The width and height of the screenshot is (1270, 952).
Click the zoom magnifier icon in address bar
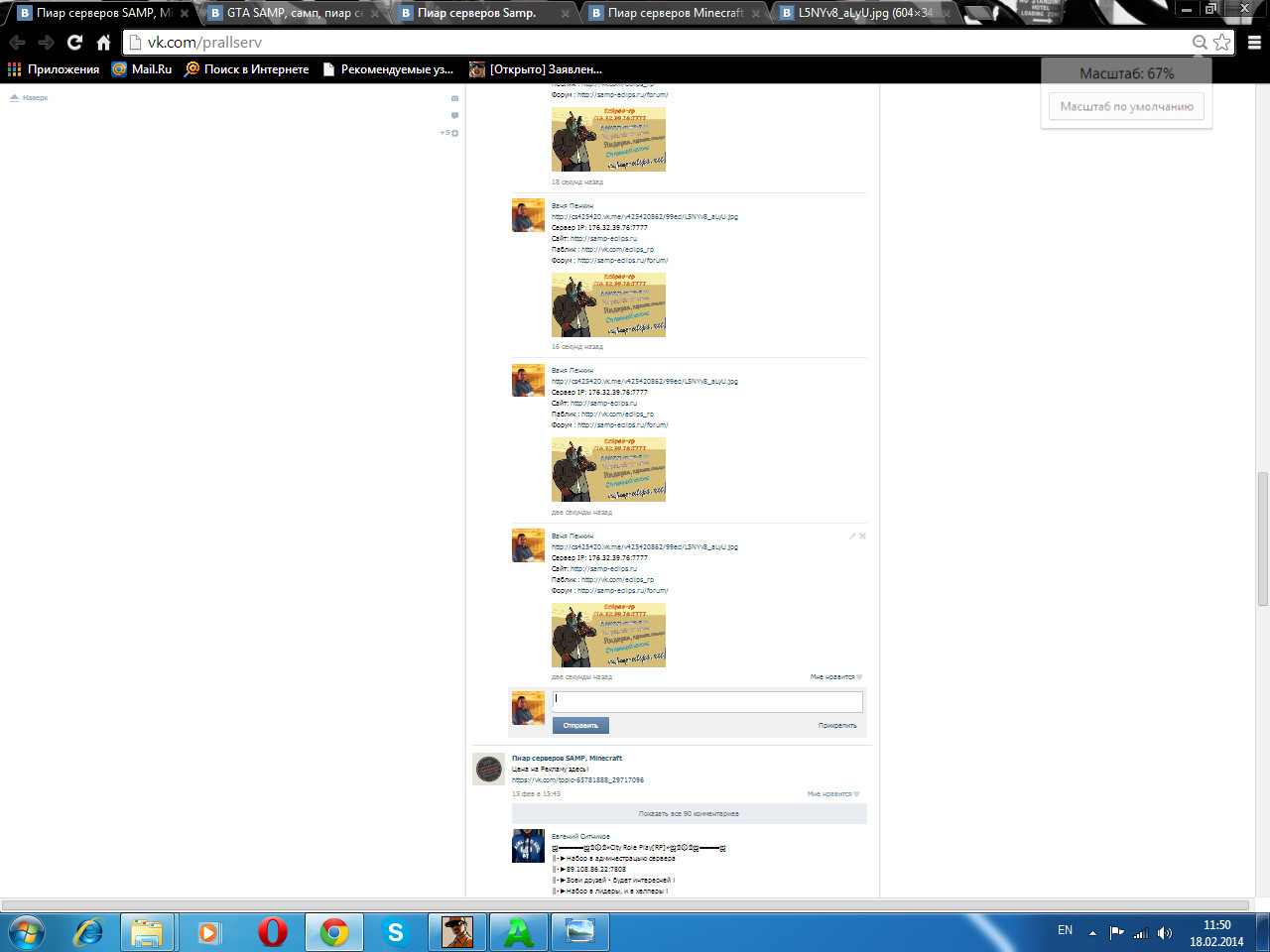coord(1200,42)
